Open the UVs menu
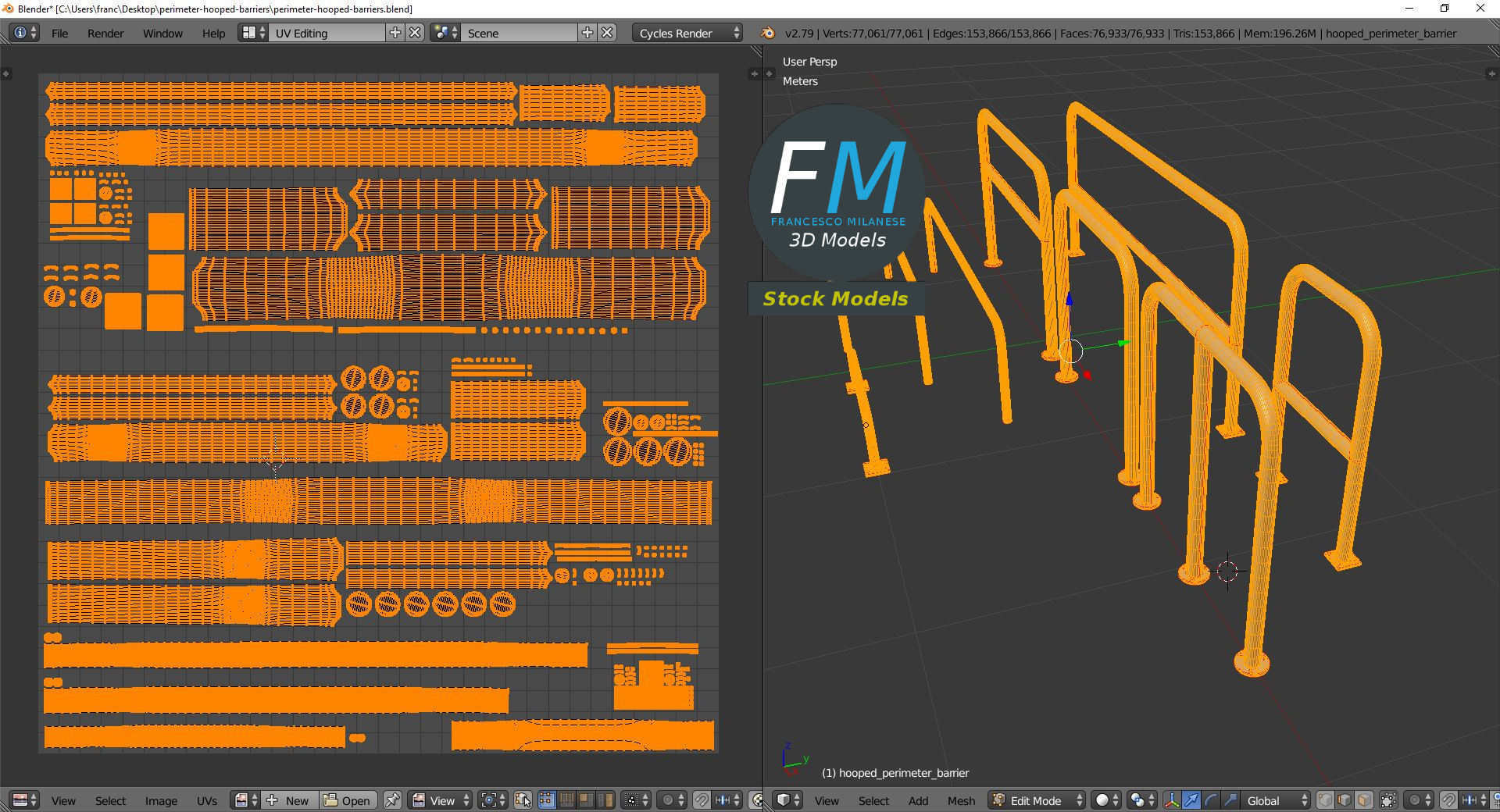1500x812 pixels. click(x=207, y=800)
